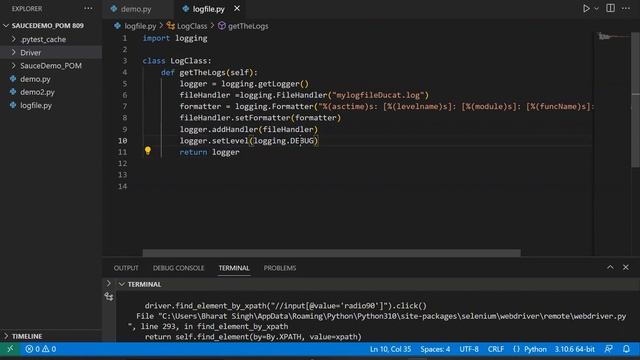Image resolution: width=640 pixels, height=360 pixels.
Task: Expand the Driver folder
Action: pos(31,53)
